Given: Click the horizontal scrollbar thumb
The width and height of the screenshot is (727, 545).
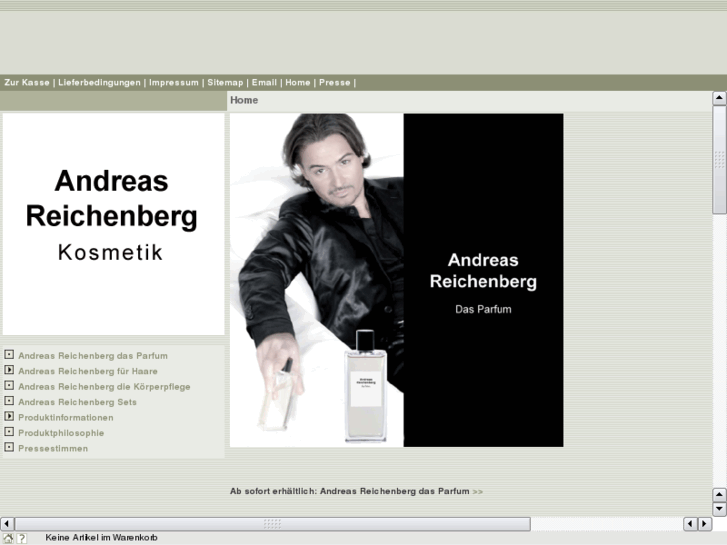Looking at the screenshot, I should [x=273, y=524].
